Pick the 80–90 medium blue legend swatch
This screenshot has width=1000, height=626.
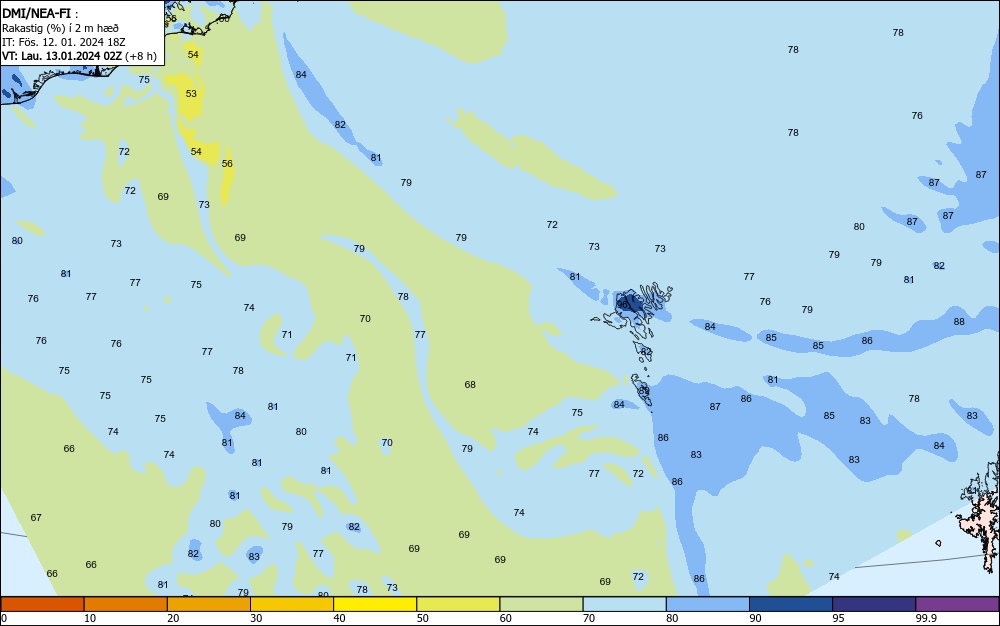(708, 604)
